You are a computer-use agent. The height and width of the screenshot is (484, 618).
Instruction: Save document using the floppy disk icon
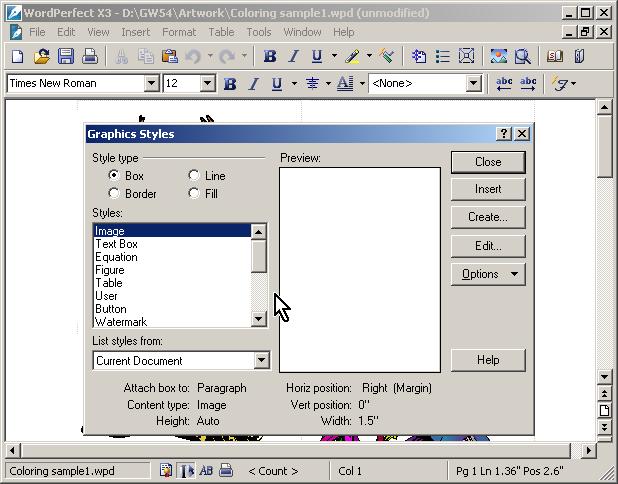coord(66,56)
